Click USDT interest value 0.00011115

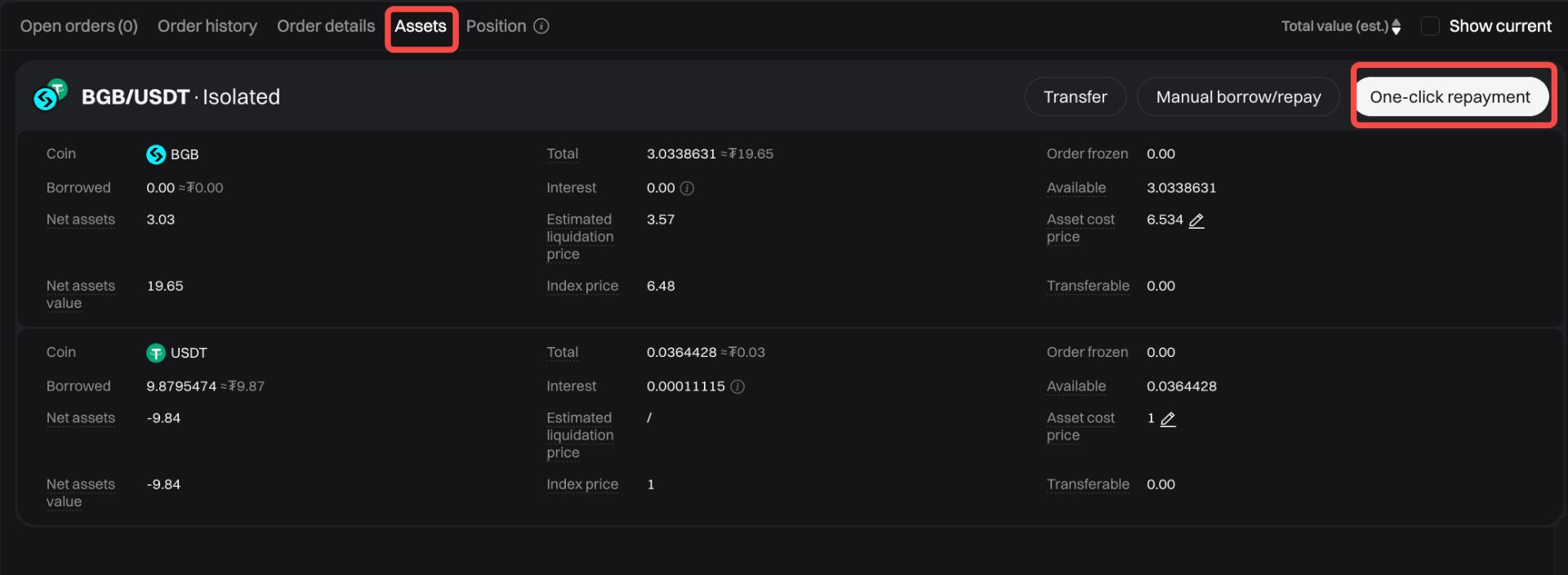(x=686, y=386)
